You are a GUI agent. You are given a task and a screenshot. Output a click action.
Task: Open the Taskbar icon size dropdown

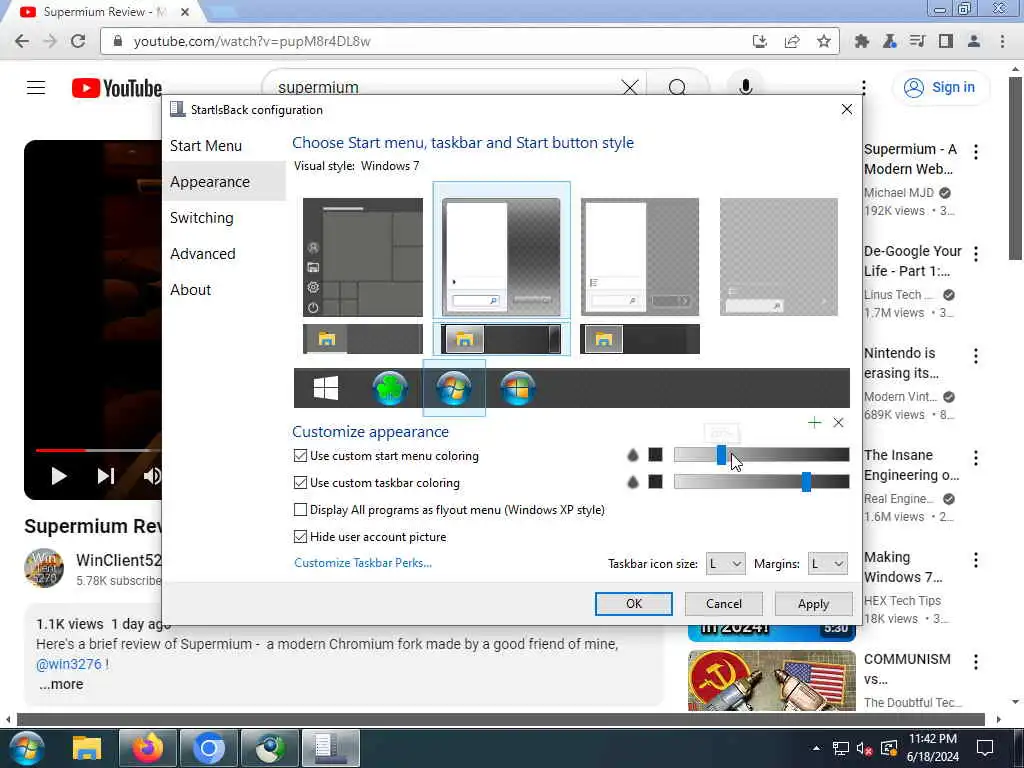point(726,564)
